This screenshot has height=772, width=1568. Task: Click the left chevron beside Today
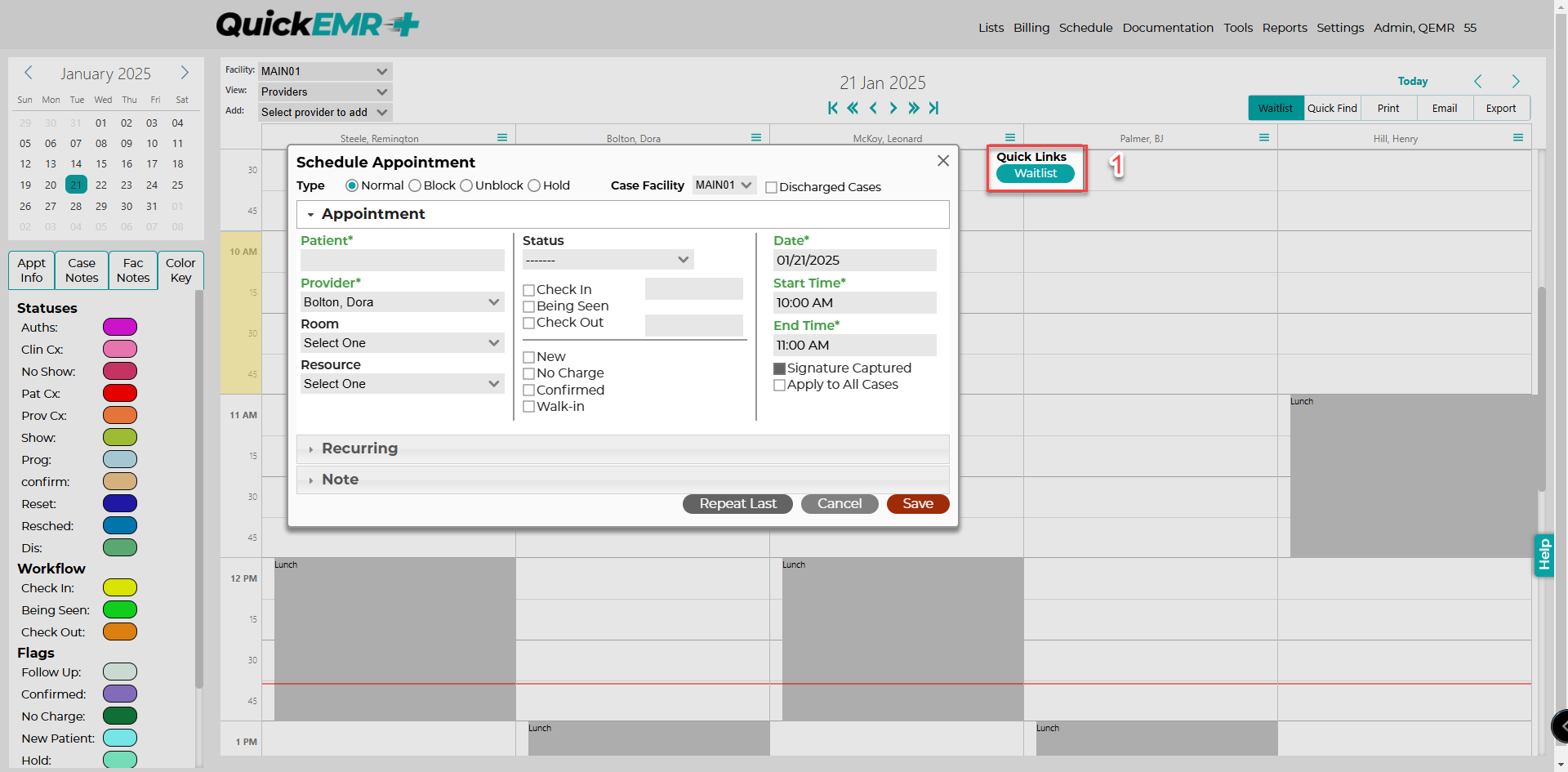(x=1478, y=81)
